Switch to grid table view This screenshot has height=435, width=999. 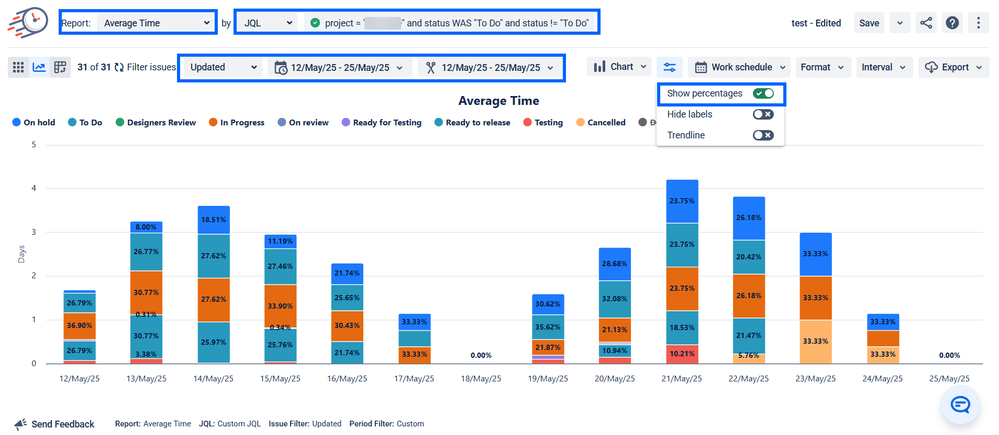[x=18, y=67]
